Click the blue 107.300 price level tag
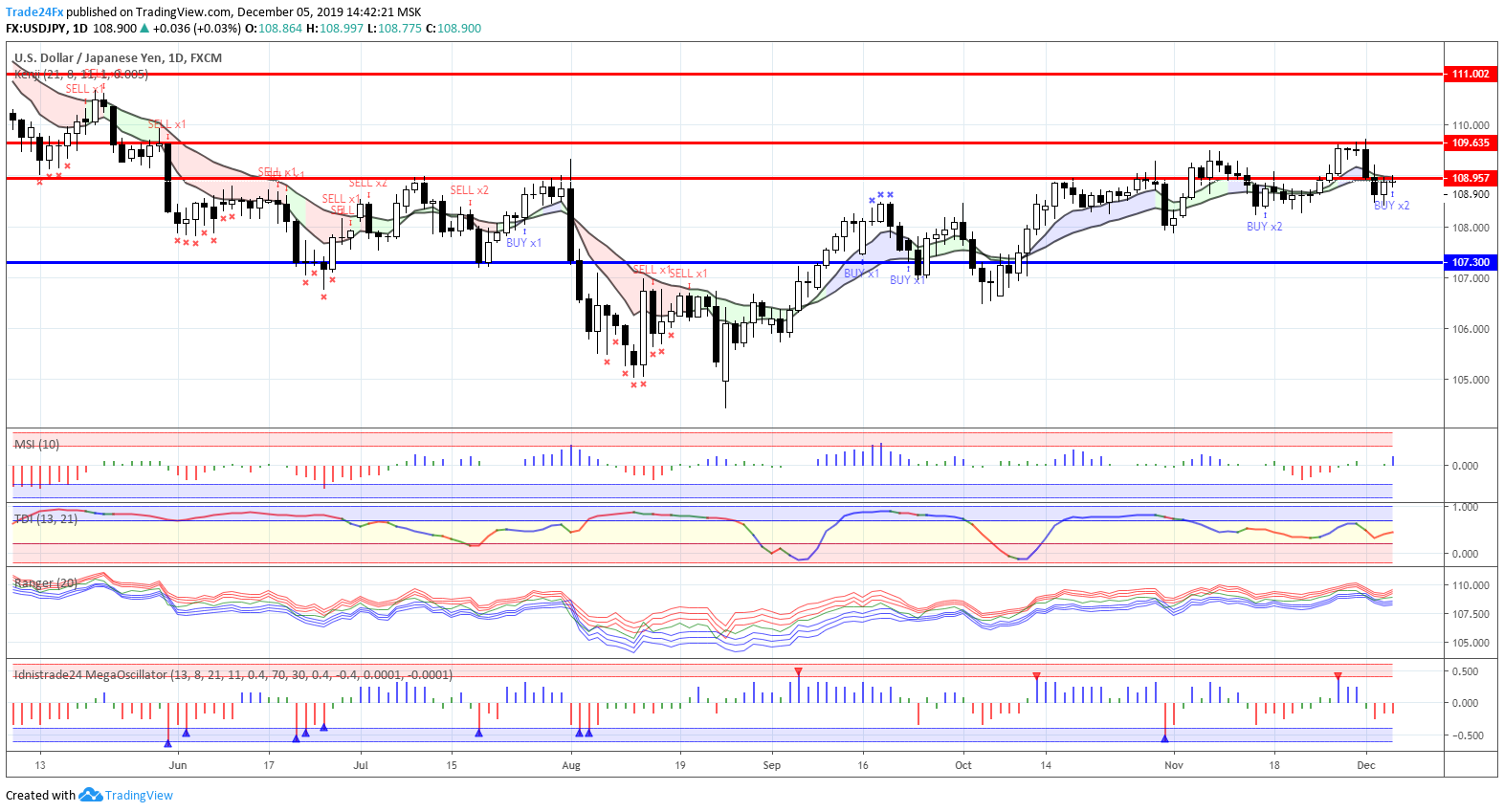 tap(1471, 262)
